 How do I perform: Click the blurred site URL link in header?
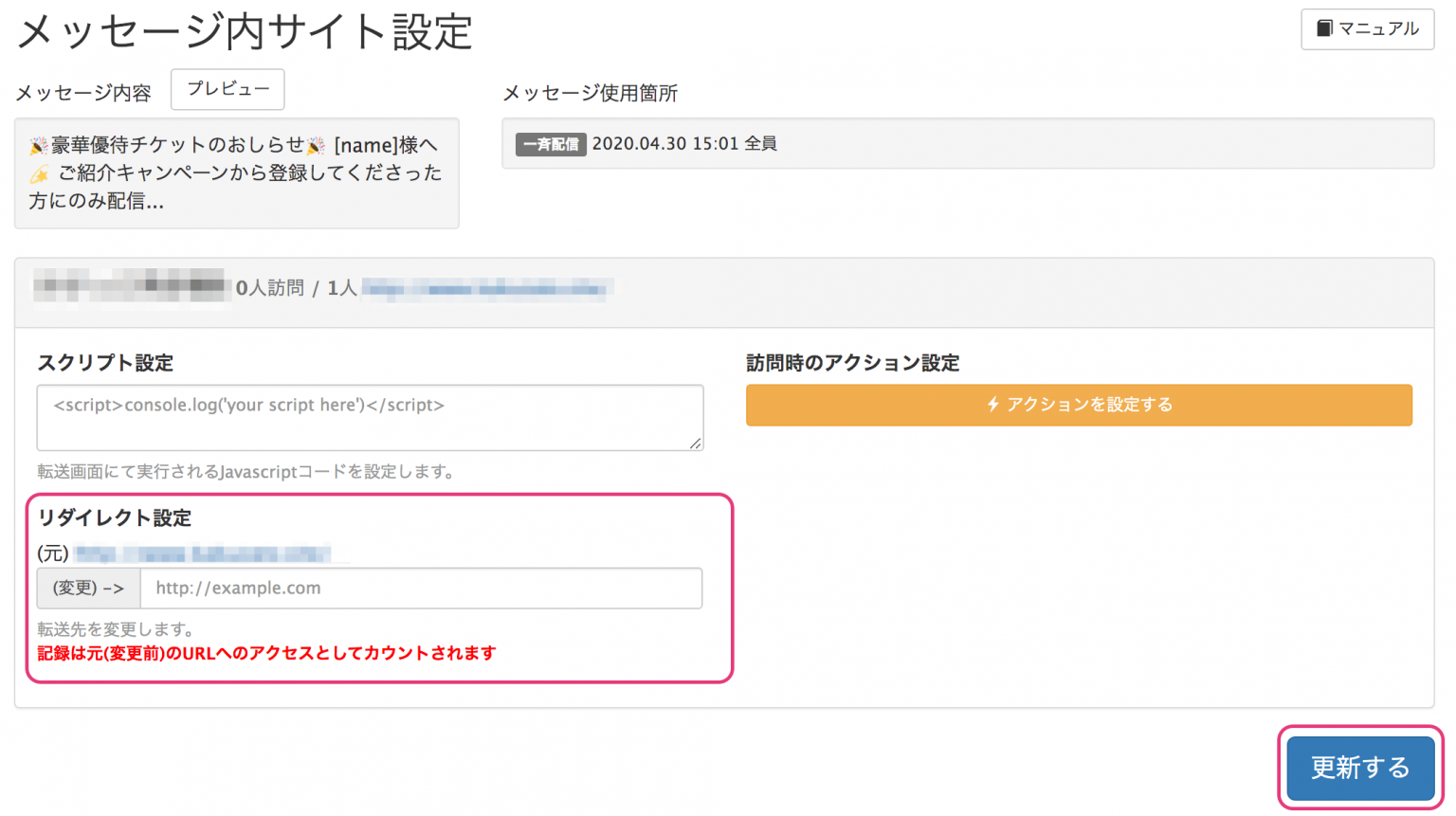(487, 288)
